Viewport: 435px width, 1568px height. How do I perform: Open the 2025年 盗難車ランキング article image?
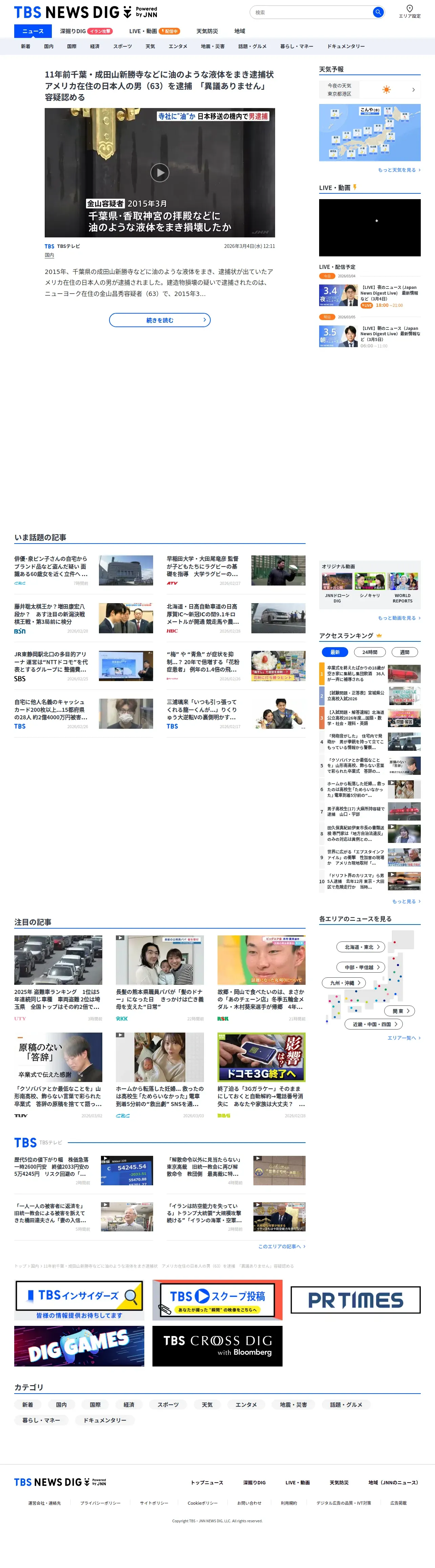pyautogui.click(x=58, y=960)
